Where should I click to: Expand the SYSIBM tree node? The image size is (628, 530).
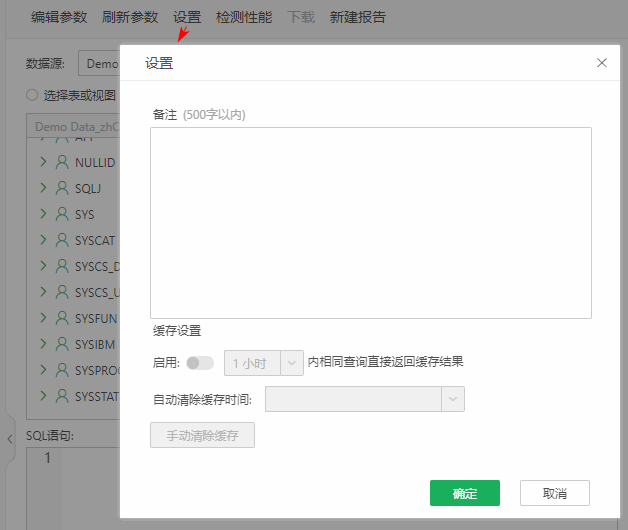pyautogui.click(x=43, y=345)
